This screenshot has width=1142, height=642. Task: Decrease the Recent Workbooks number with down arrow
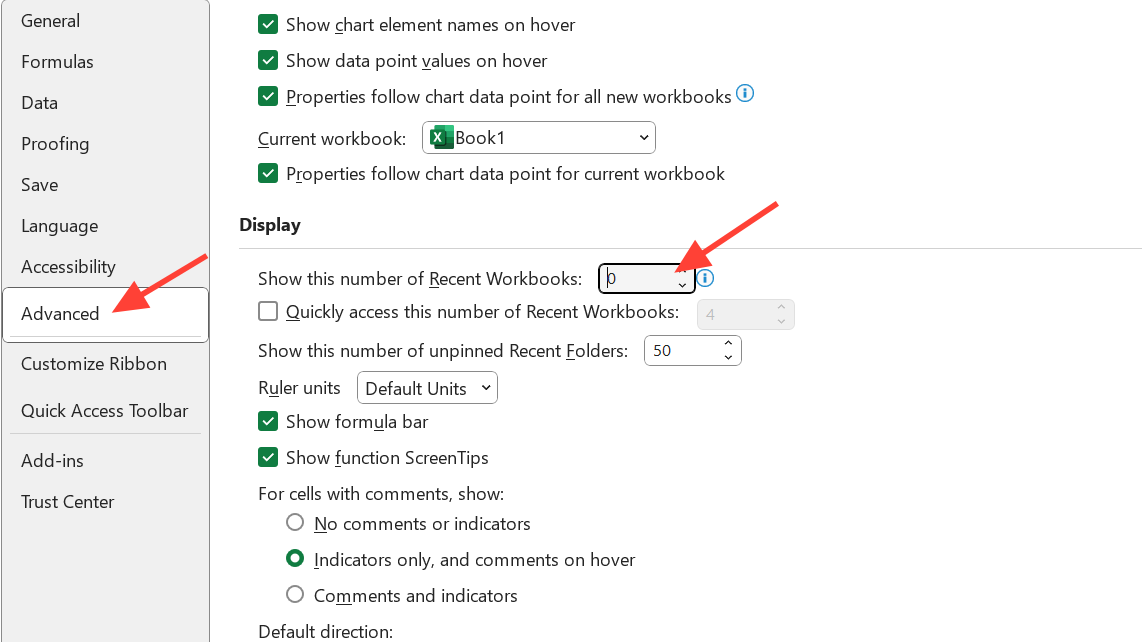pyautogui.click(x=682, y=285)
